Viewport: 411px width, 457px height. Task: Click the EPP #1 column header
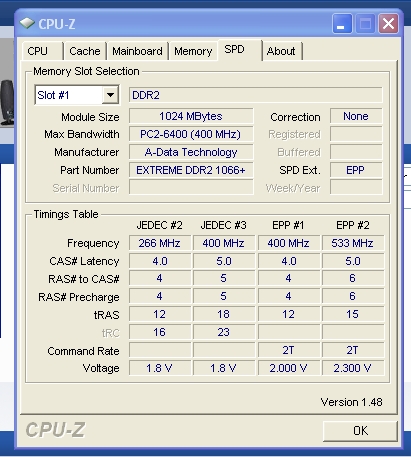(x=288, y=225)
